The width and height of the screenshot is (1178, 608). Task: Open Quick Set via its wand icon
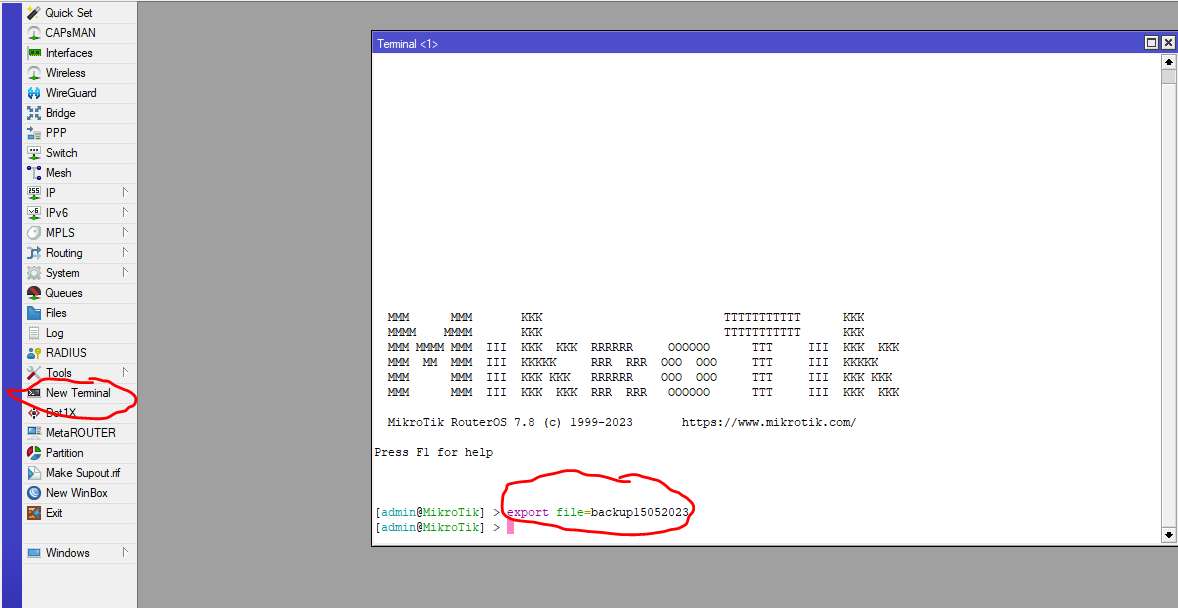point(34,13)
